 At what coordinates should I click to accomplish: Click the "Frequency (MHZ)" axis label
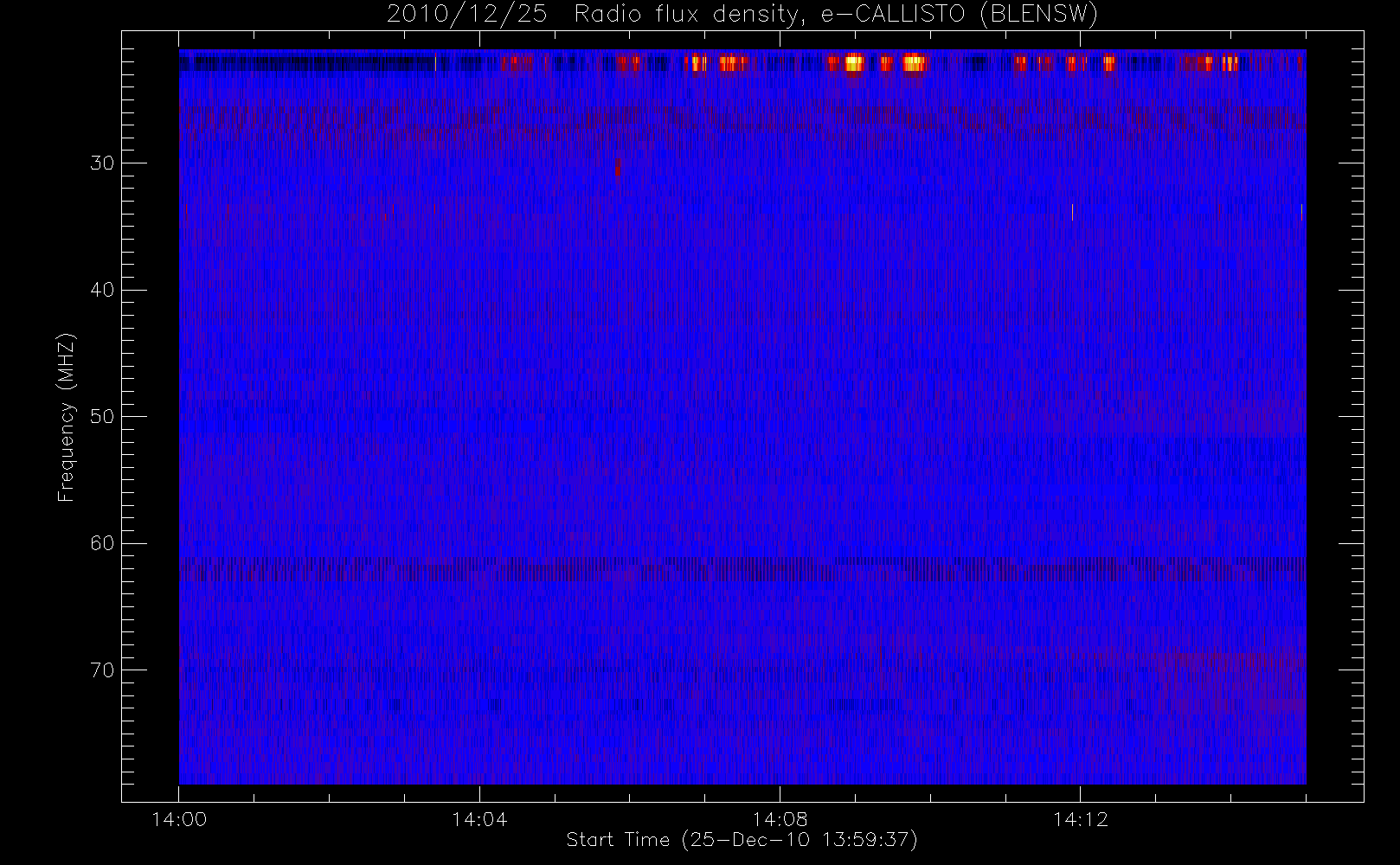[x=67, y=419]
